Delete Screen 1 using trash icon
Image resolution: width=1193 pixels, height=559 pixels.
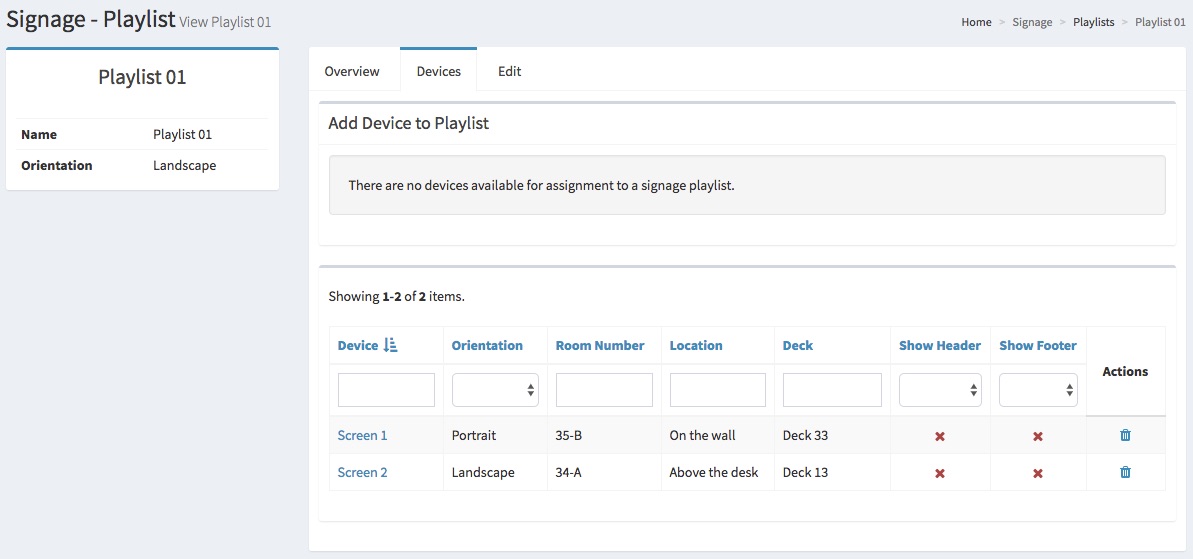click(x=1125, y=435)
